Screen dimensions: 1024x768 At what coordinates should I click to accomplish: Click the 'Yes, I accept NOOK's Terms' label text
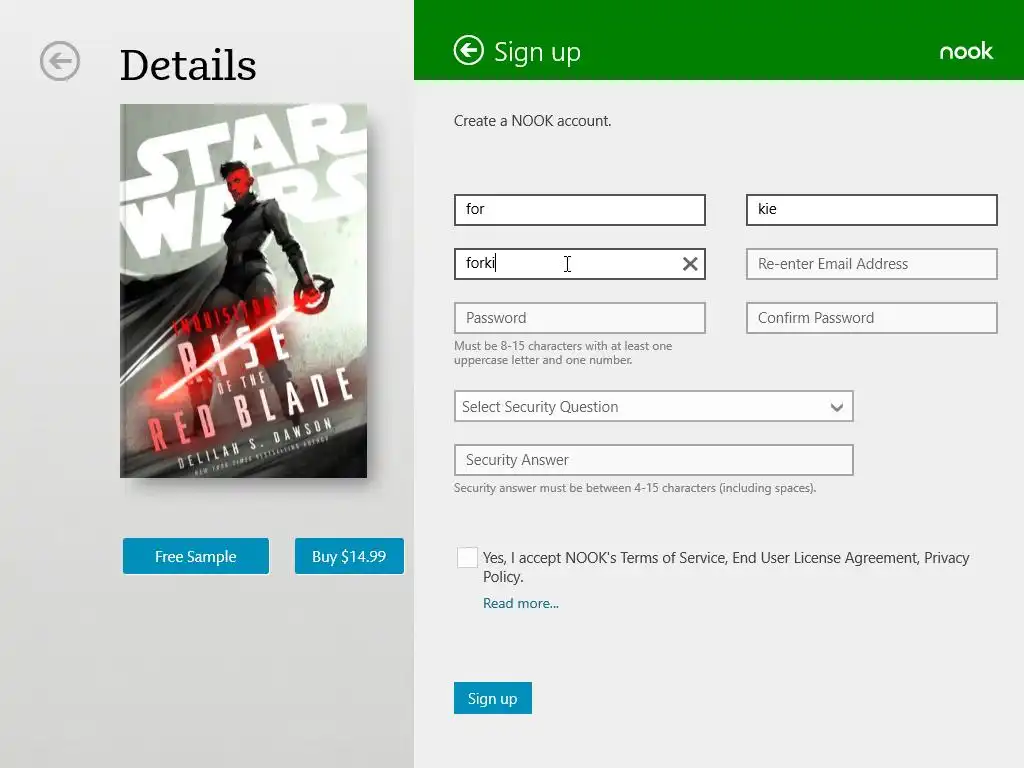726,567
